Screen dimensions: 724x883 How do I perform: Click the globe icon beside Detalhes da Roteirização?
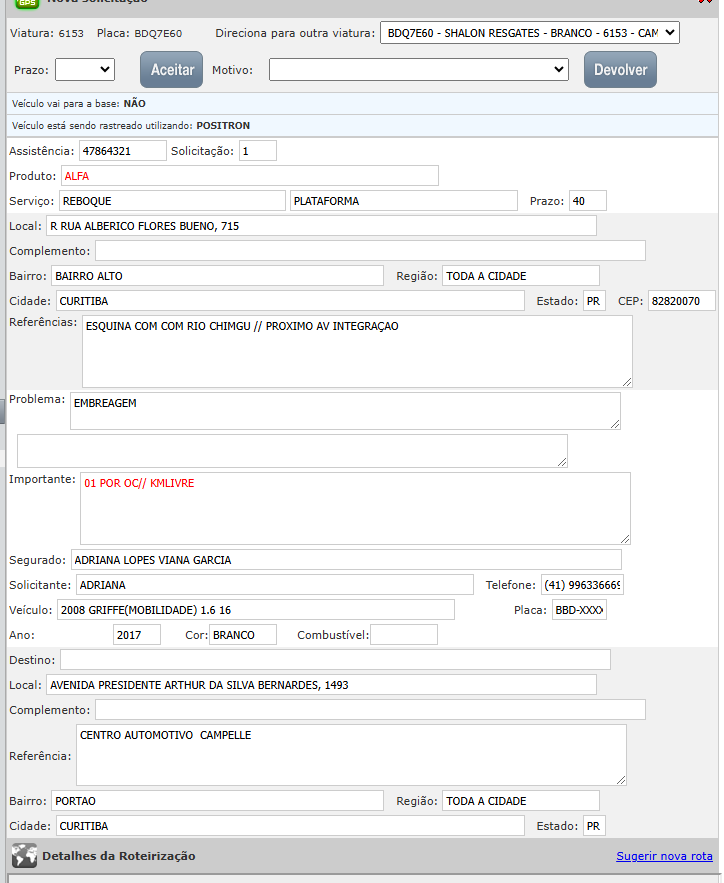click(24, 856)
